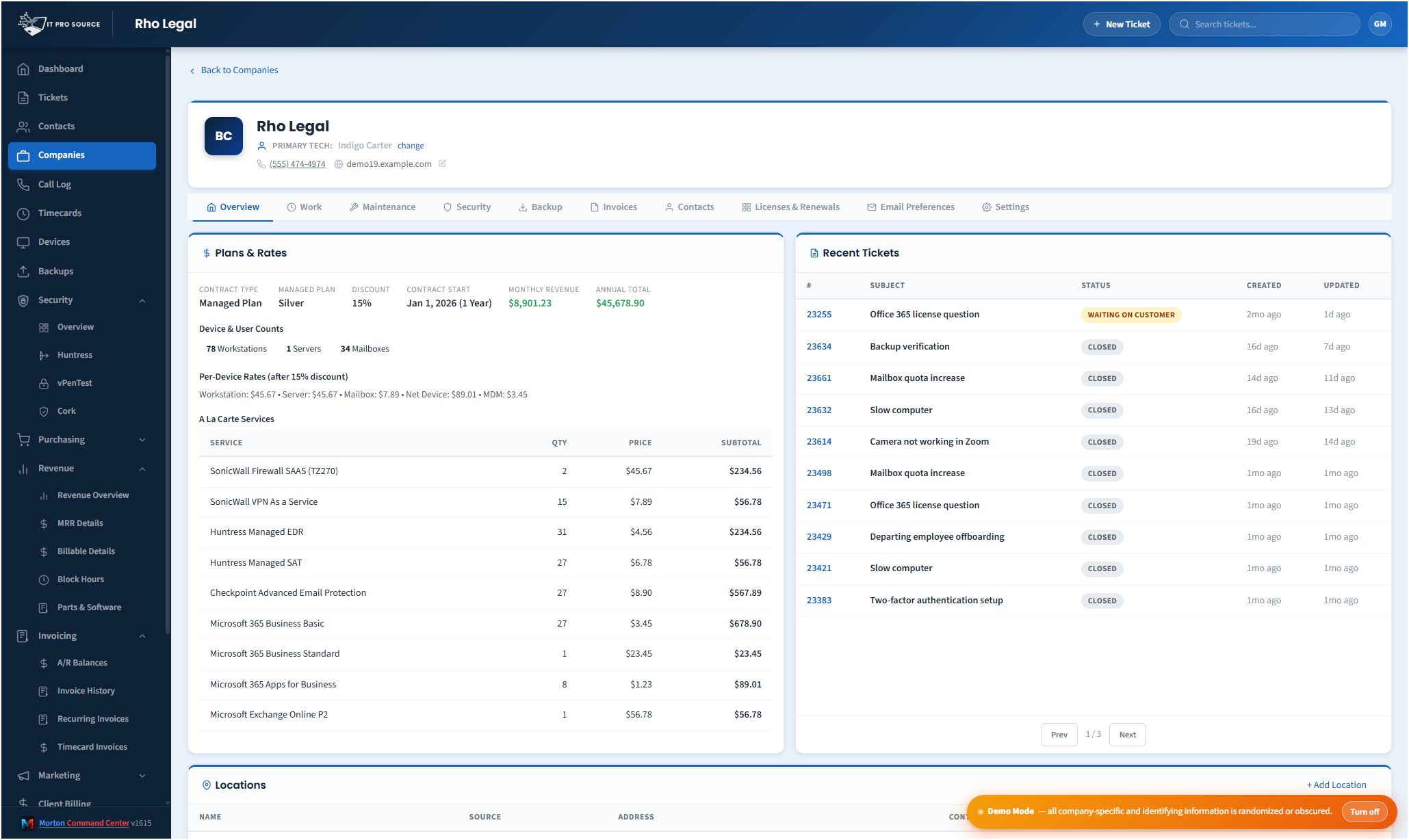Switch to the Maintenance tab
1409x840 pixels.
click(x=383, y=207)
